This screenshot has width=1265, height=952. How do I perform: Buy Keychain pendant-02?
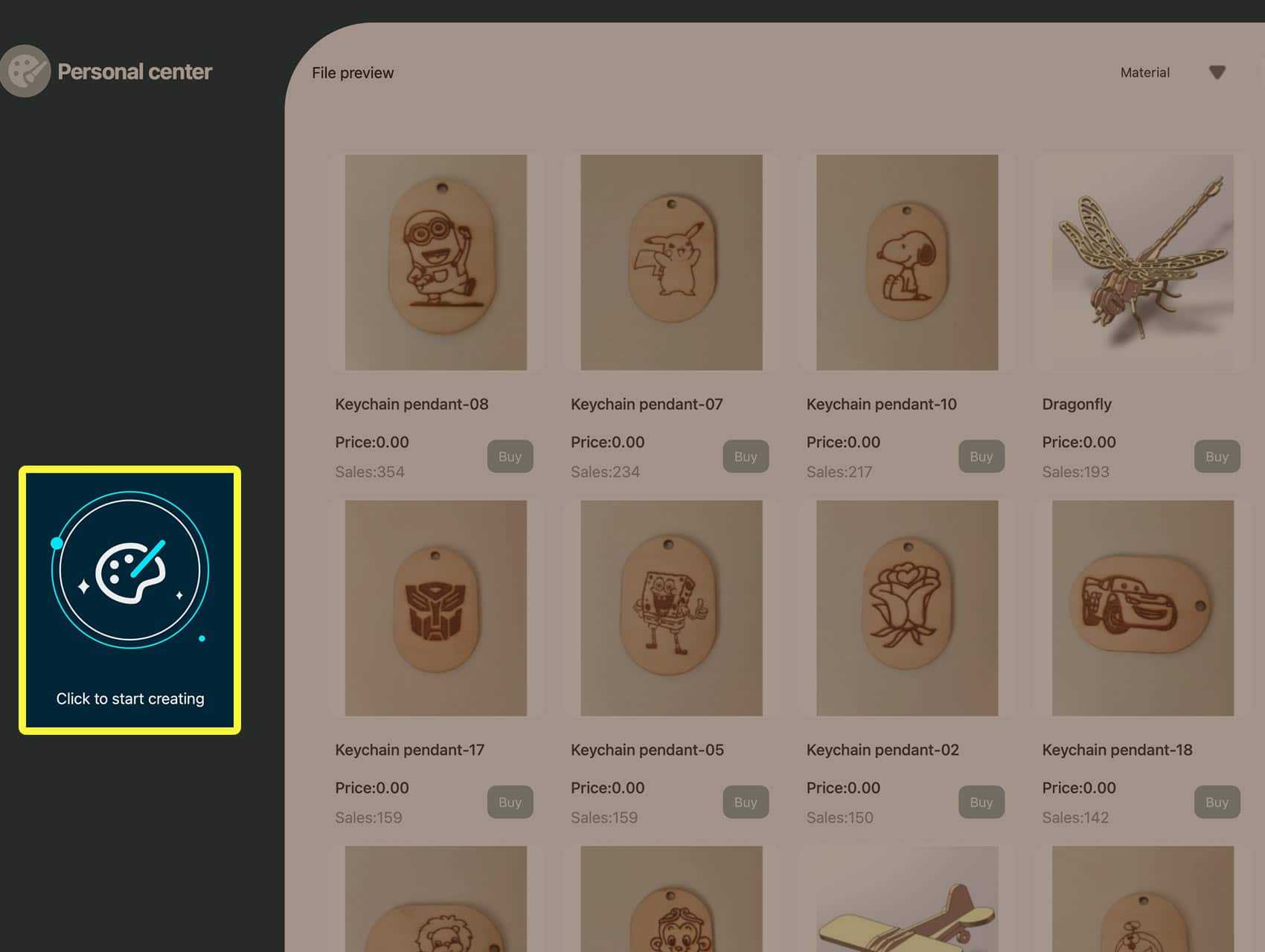981,803
